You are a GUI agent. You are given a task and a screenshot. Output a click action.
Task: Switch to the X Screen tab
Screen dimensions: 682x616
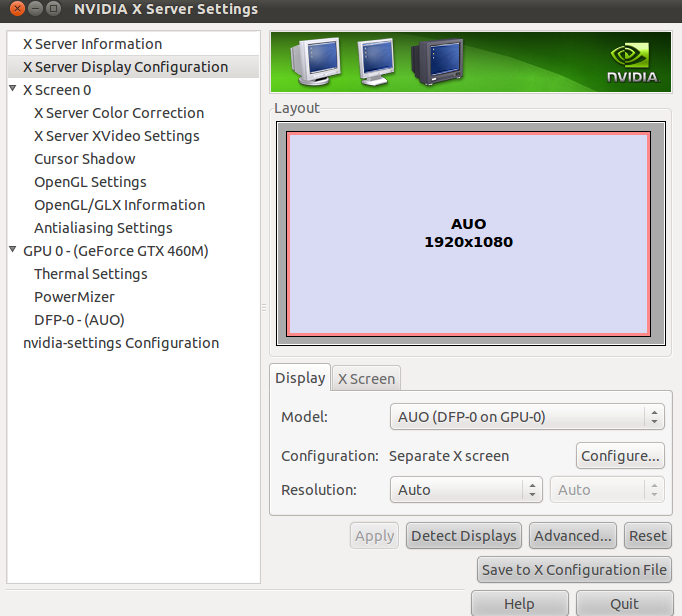point(367,378)
